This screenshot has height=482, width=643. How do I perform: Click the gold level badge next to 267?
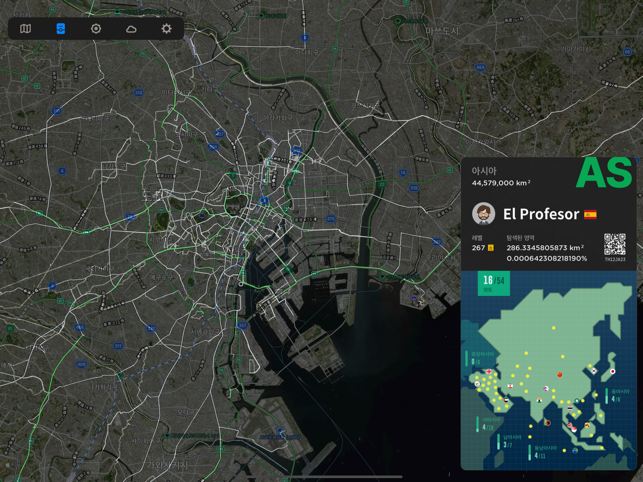pos(491,248)
